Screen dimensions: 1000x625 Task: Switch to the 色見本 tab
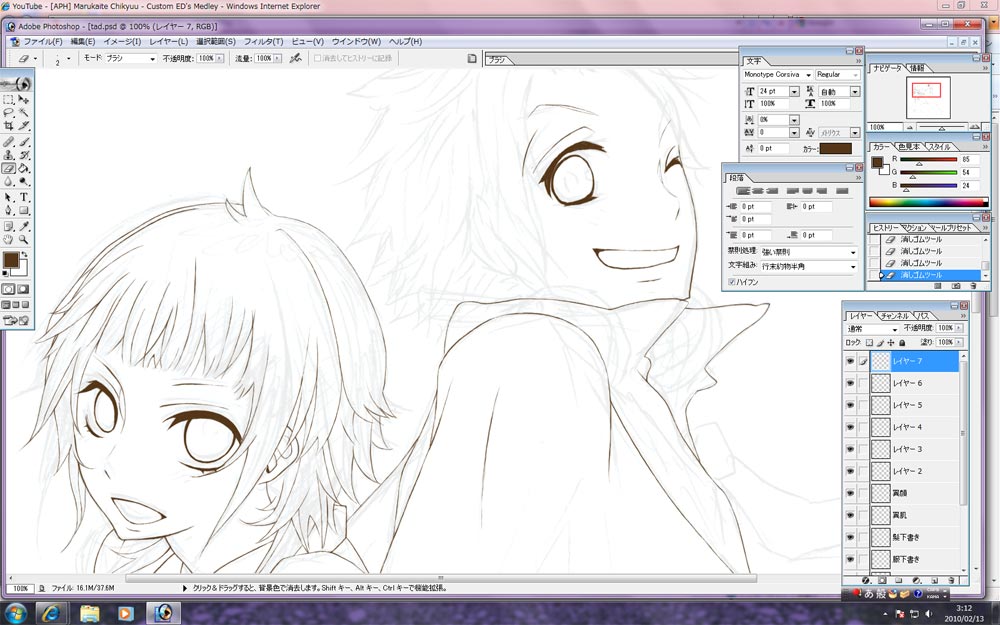pyautogui.click(x=908, y=147)
